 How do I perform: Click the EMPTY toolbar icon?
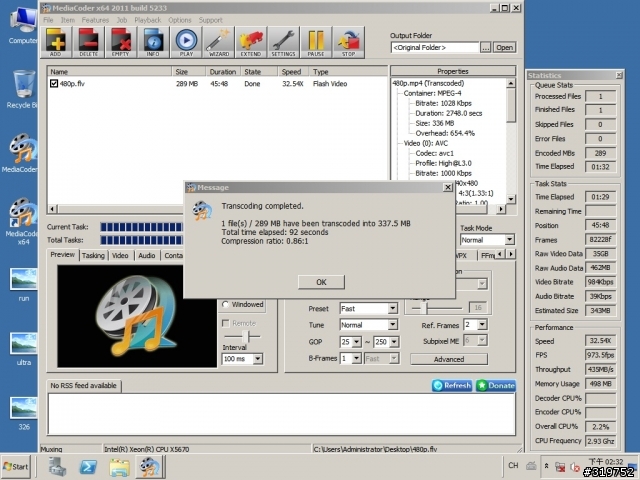[x=121, y=42]
